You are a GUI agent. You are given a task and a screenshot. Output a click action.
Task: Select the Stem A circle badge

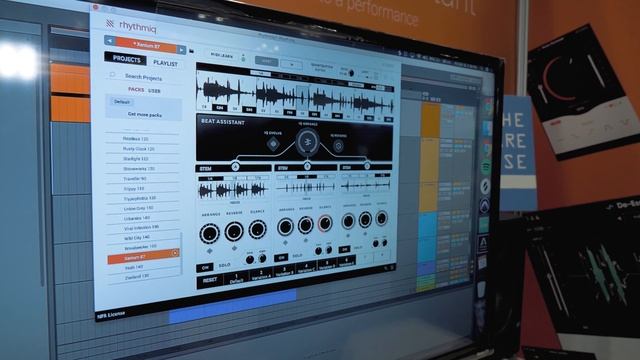[236, 167]
